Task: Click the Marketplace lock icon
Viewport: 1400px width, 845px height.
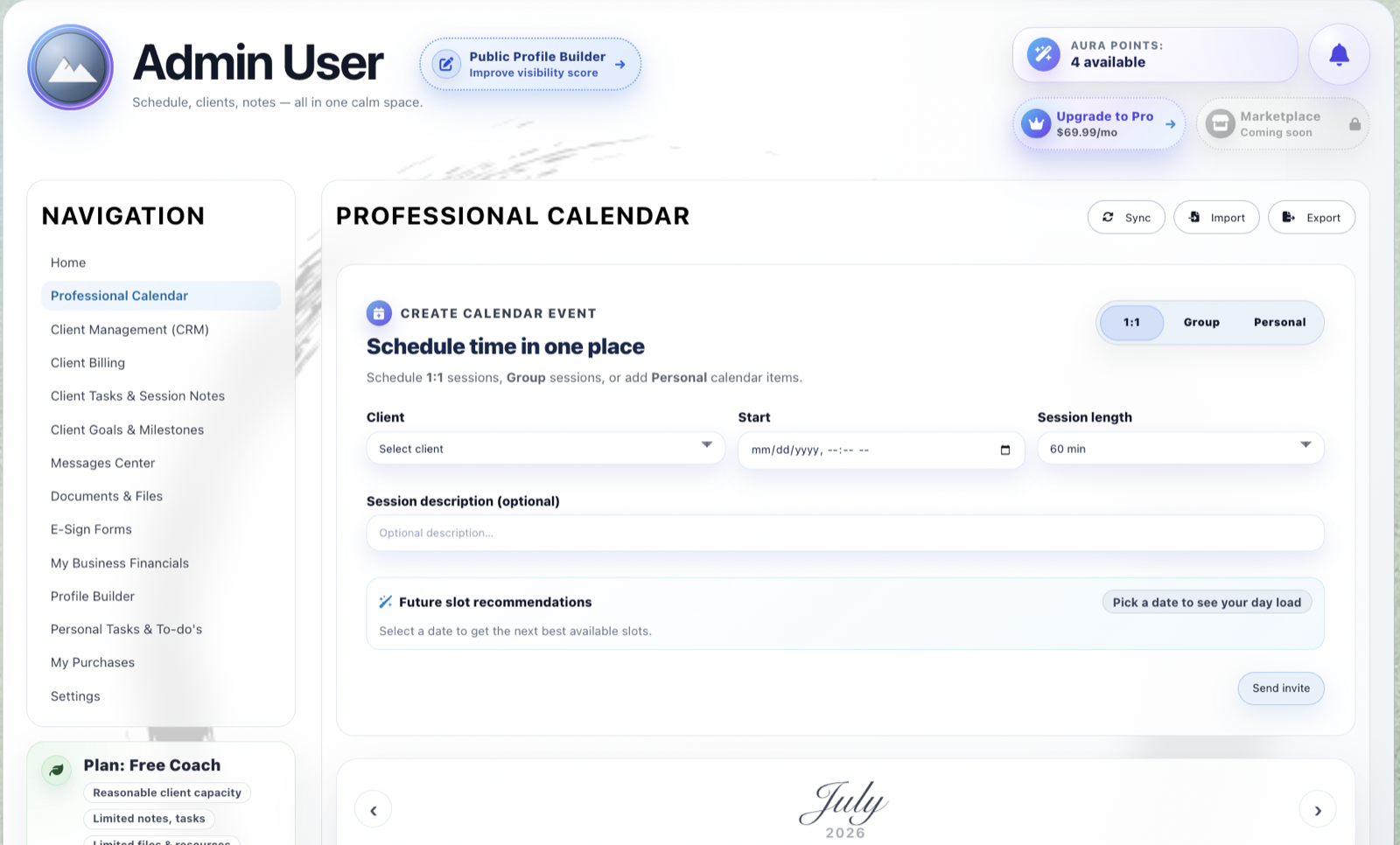Action: click(1354, 124)
